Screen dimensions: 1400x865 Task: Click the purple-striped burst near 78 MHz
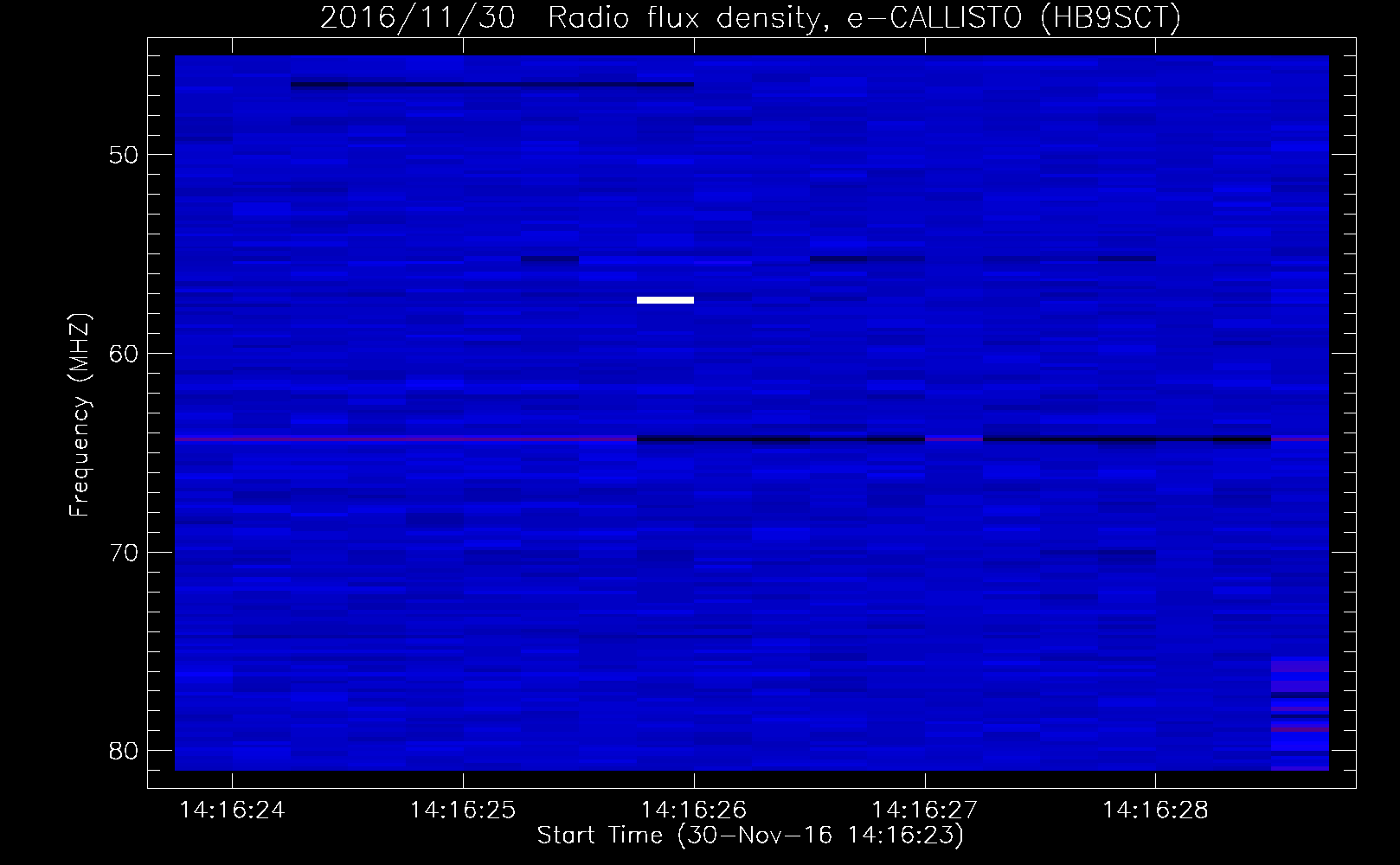(1300, 714)
